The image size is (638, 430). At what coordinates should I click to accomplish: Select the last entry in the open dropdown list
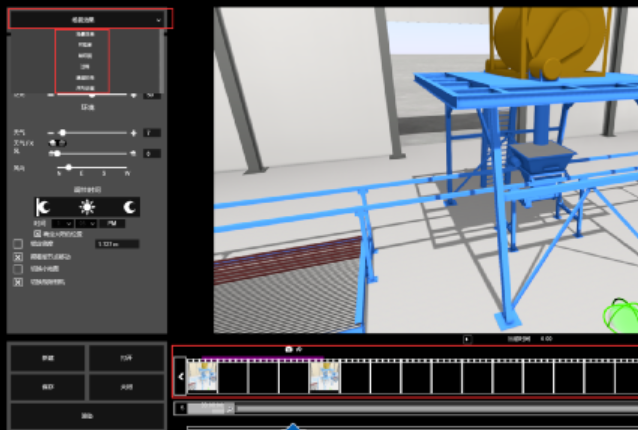pos(85,88)
